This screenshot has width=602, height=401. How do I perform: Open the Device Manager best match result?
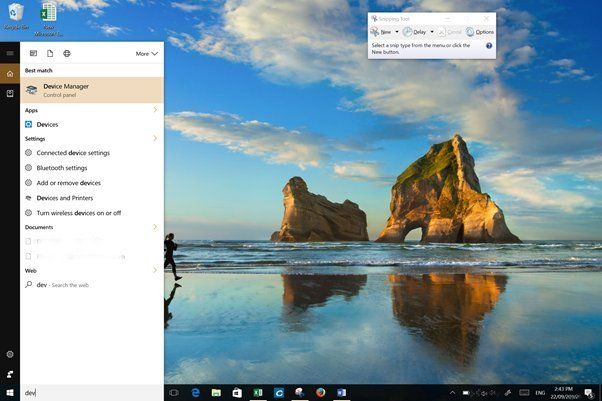[x=92, y=90]
